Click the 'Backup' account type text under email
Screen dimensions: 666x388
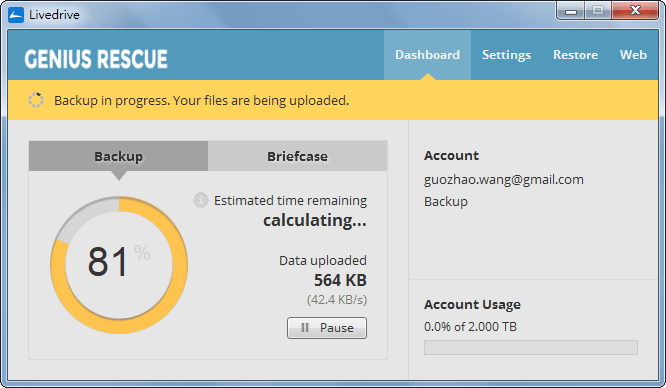click(x=446, y=201)
